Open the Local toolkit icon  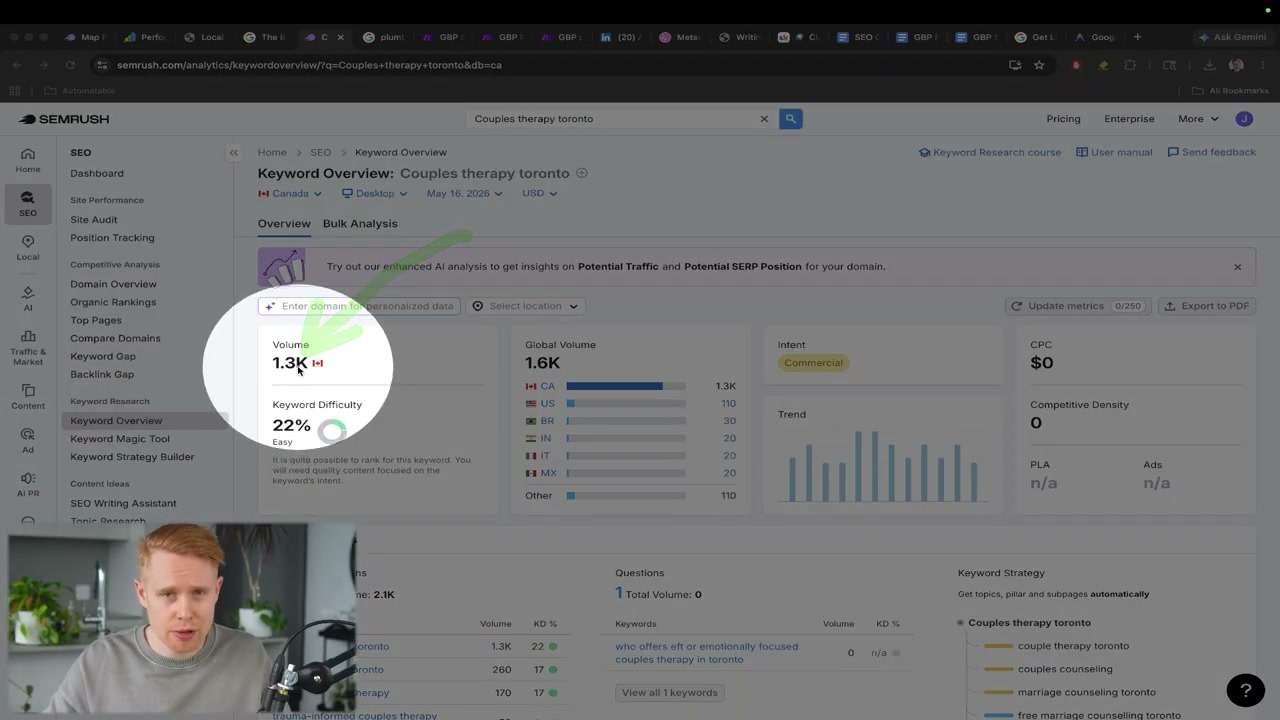[x=28, y=248]
